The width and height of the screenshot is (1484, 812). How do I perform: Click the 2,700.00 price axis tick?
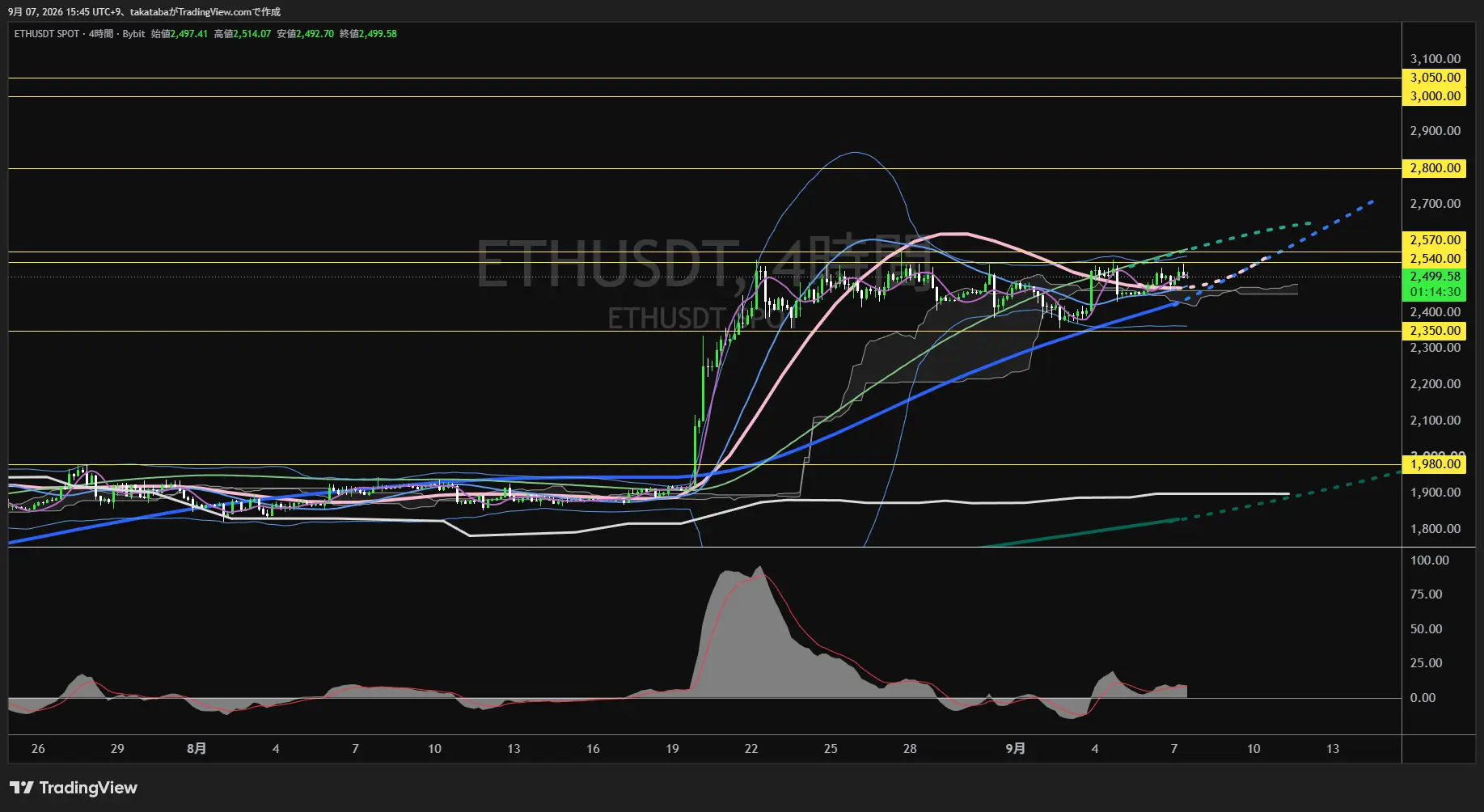pos(1435,204)
